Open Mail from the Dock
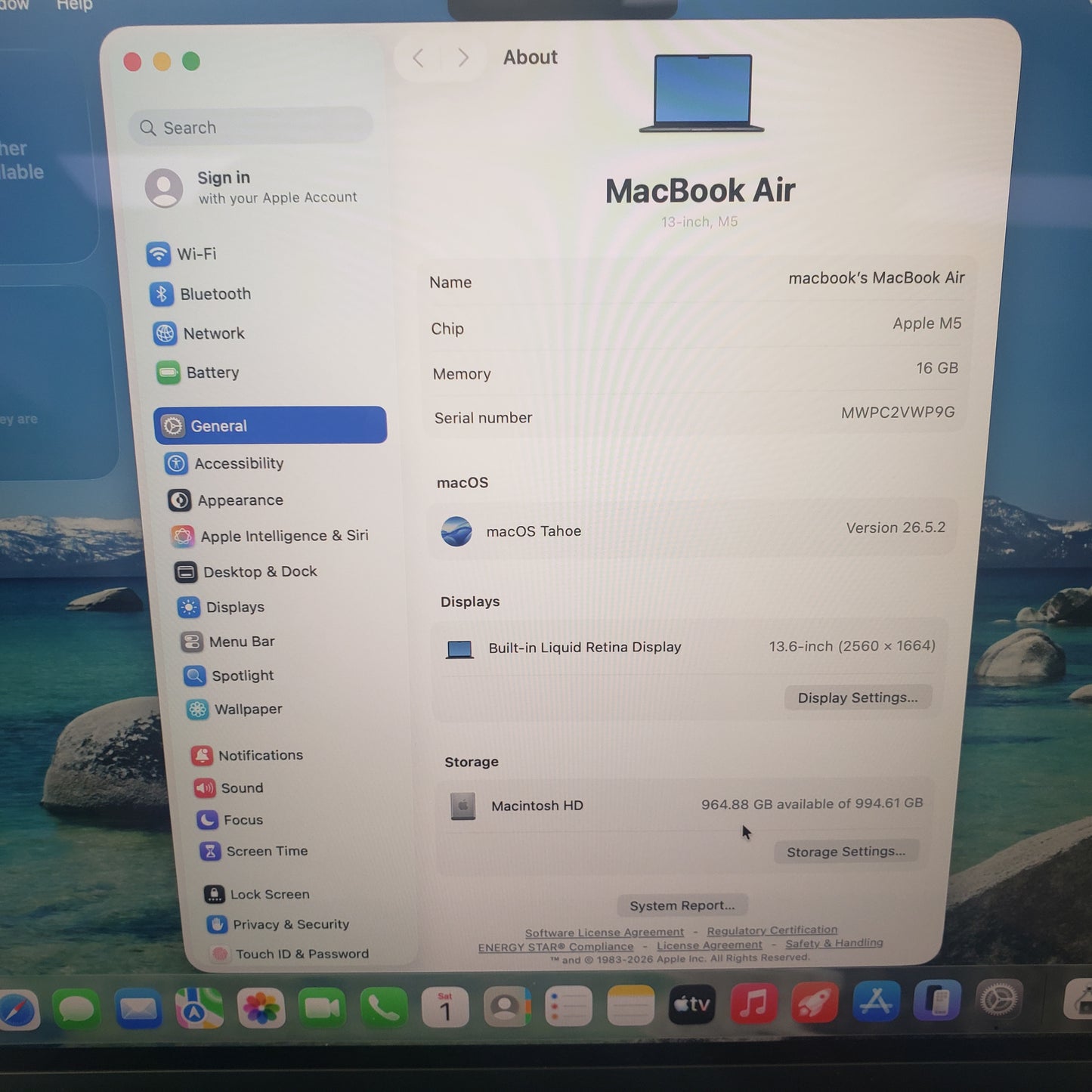The height and width of the screenshot is (1092, 1092). (138, 1010)
